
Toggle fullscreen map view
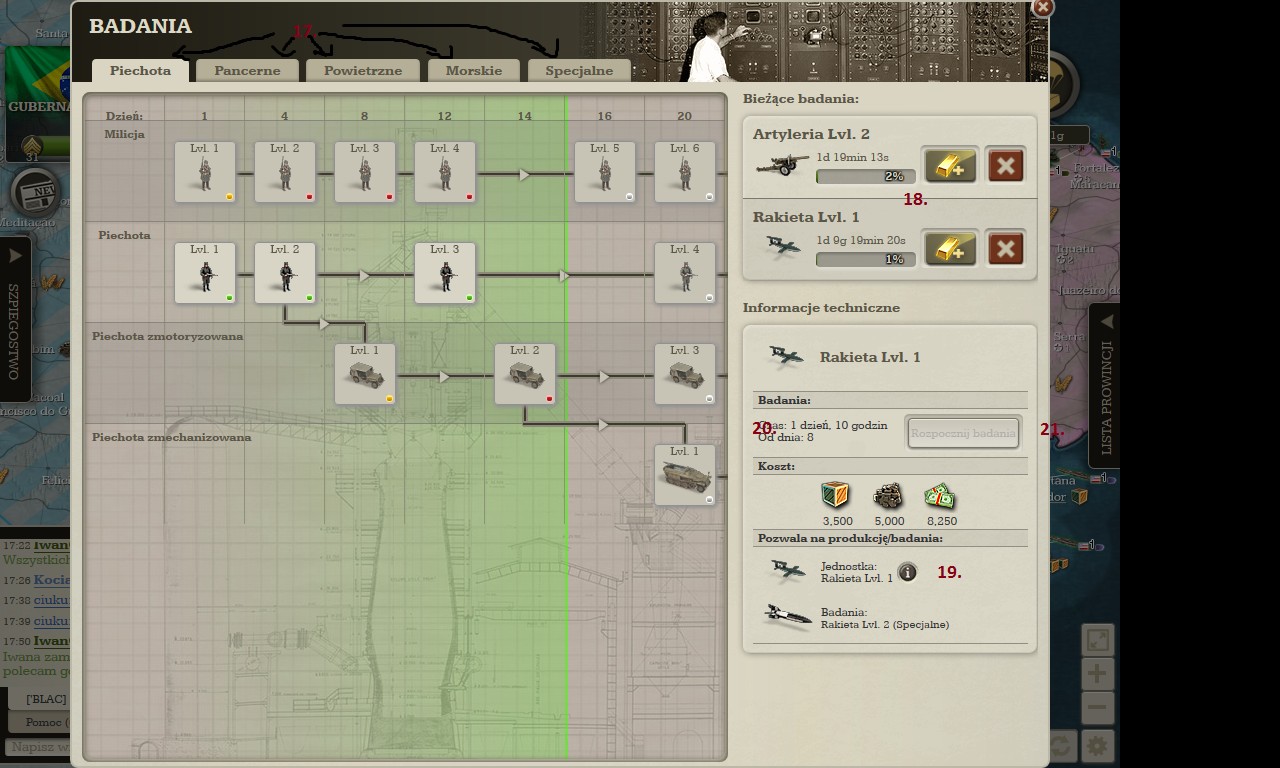coord(1097,640)
